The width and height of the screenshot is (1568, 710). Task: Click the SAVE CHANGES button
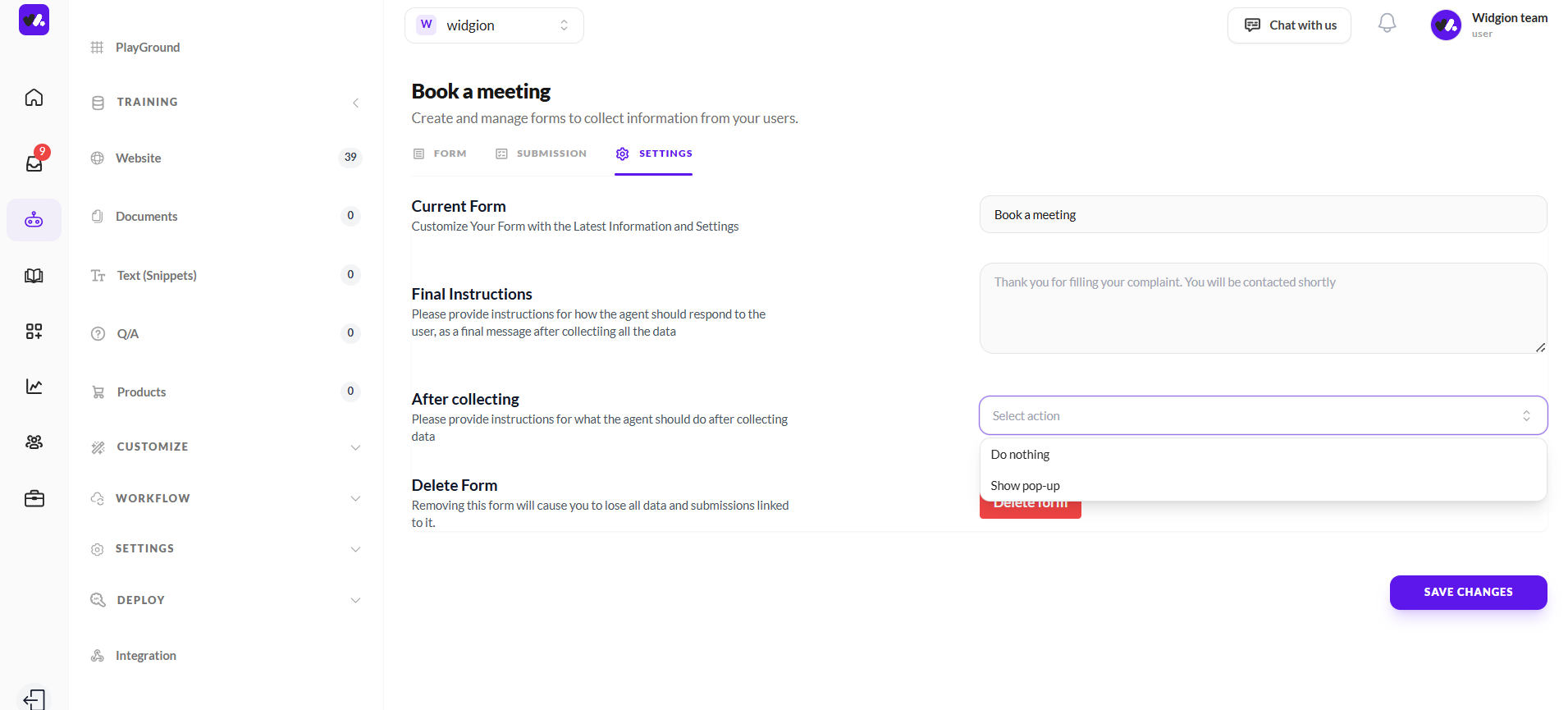tap(1468, 593)
